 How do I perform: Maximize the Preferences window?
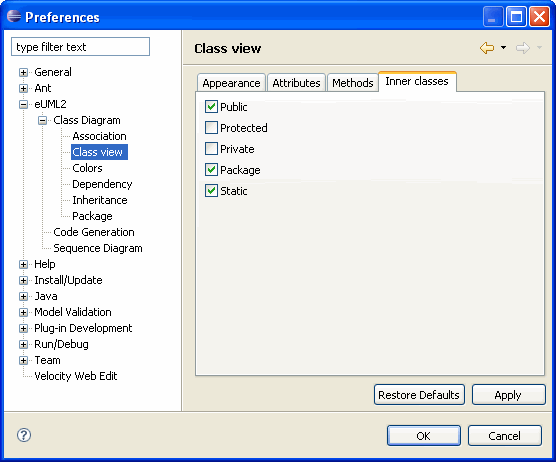coord(516,17)
